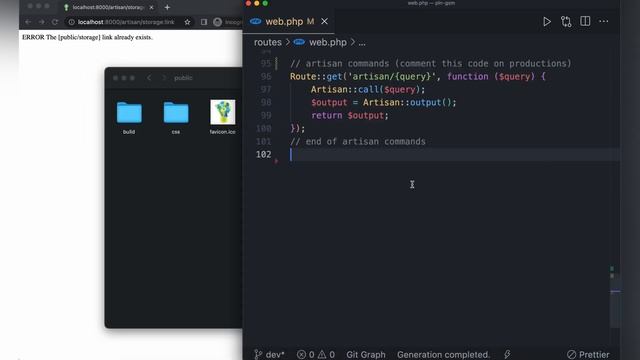Open changes via source control compare icon
This screenshot has height=360, width=640.
[x=566, y=22]
